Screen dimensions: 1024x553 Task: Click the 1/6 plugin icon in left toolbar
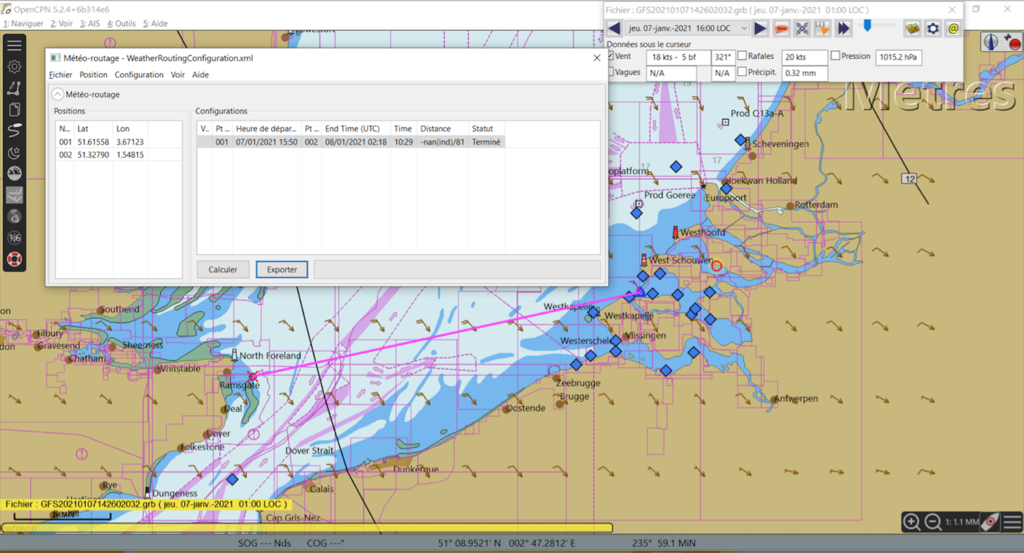14,238
